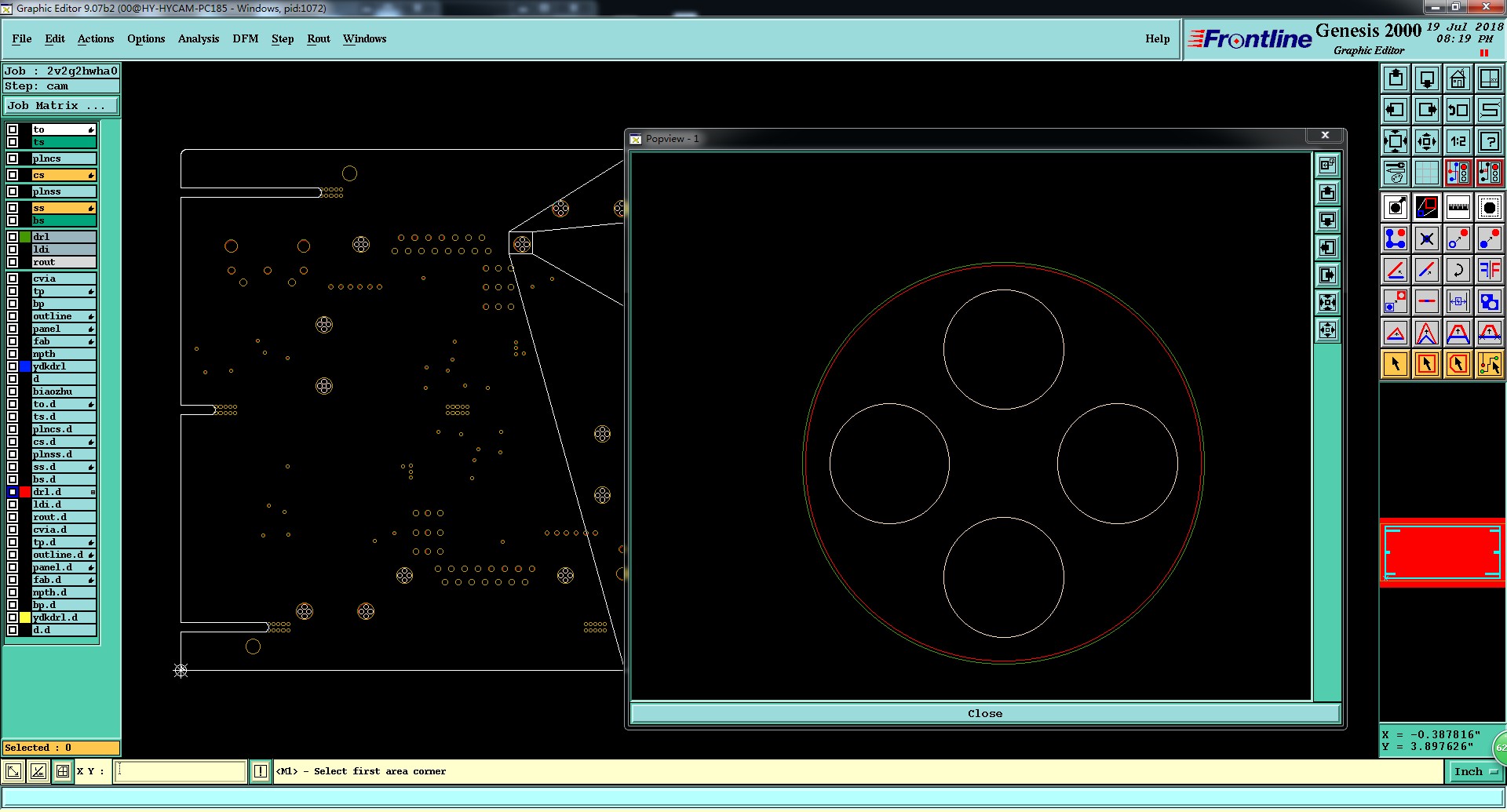Image resolution: width=1507 pixels, height=812 pixels.
Task: Toggle the checkbox for layer 'to'
Action: click(13, 129)
